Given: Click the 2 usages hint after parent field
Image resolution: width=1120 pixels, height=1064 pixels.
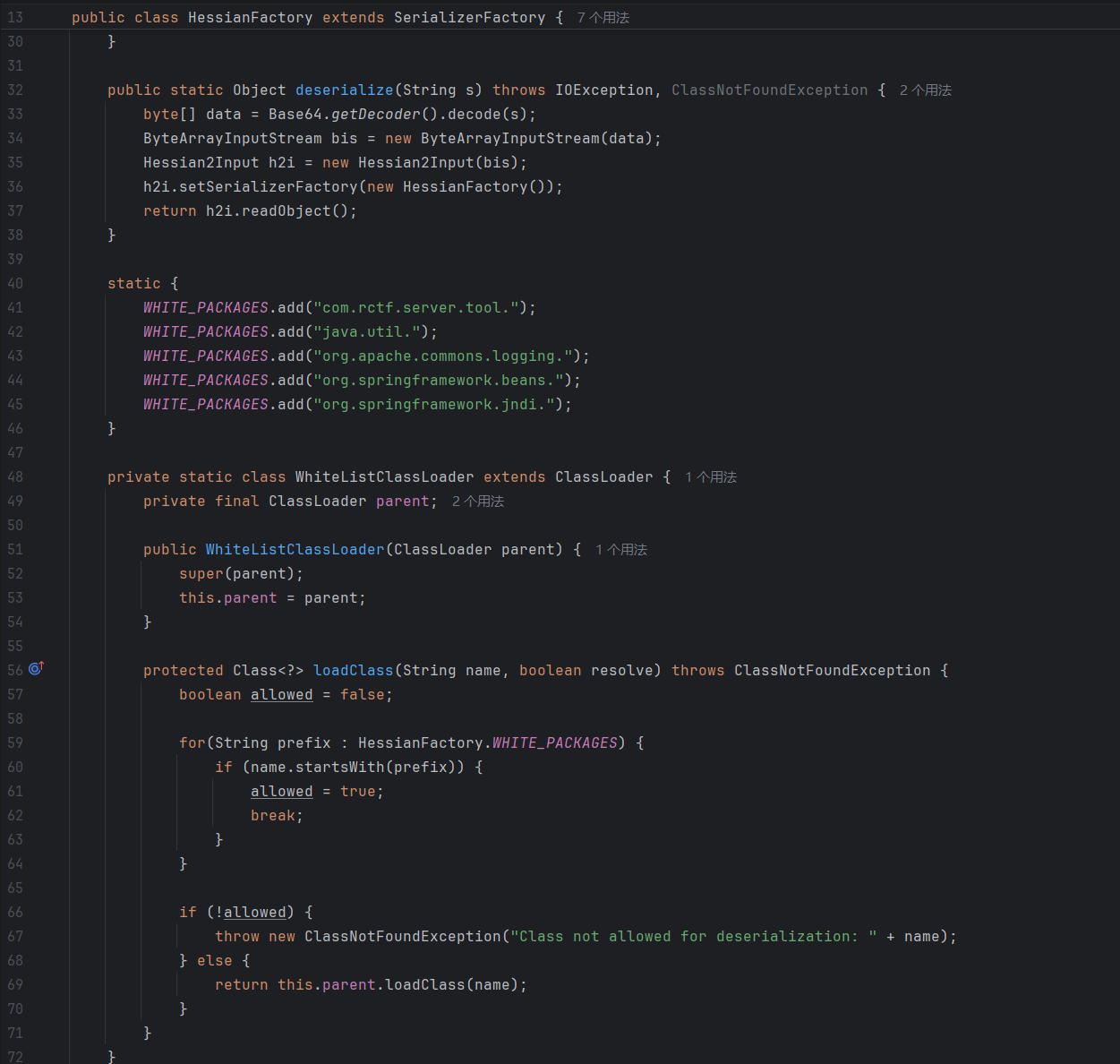Looking at the screenshot, I should (477, 502).
